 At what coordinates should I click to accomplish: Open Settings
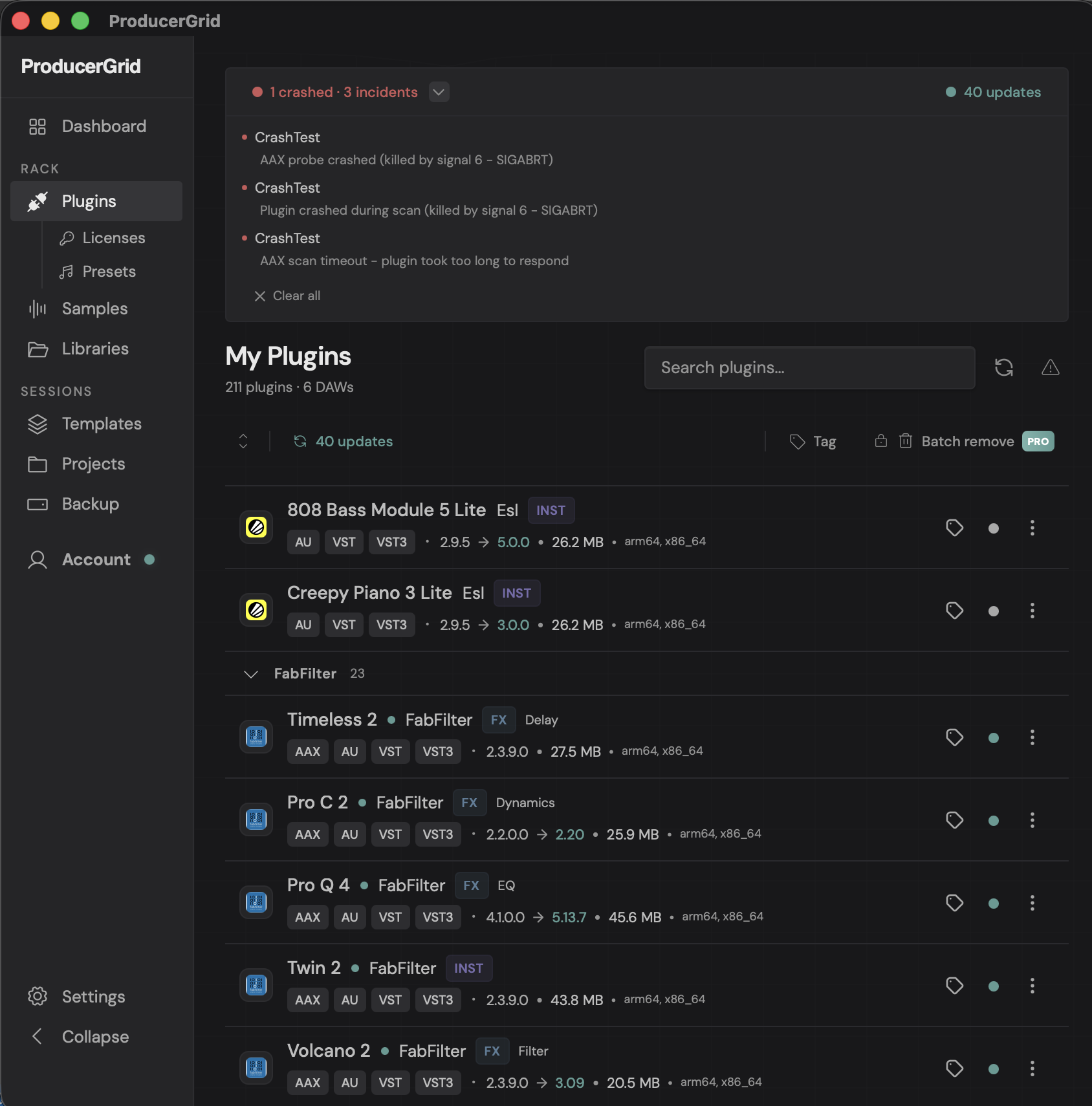pyautogui.click(x=96, y=997)
